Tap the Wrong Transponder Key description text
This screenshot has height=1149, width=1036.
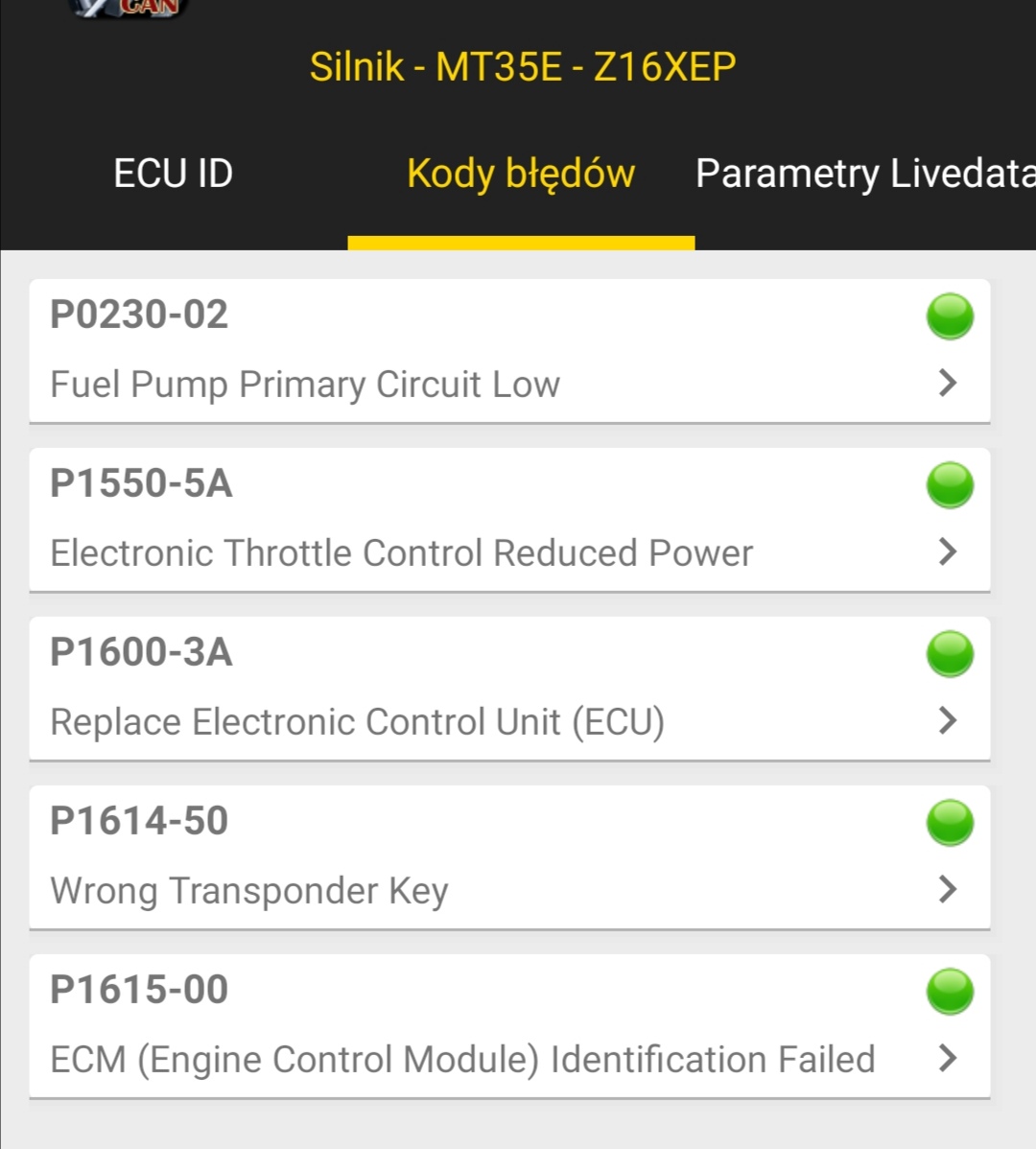(249, 891)
